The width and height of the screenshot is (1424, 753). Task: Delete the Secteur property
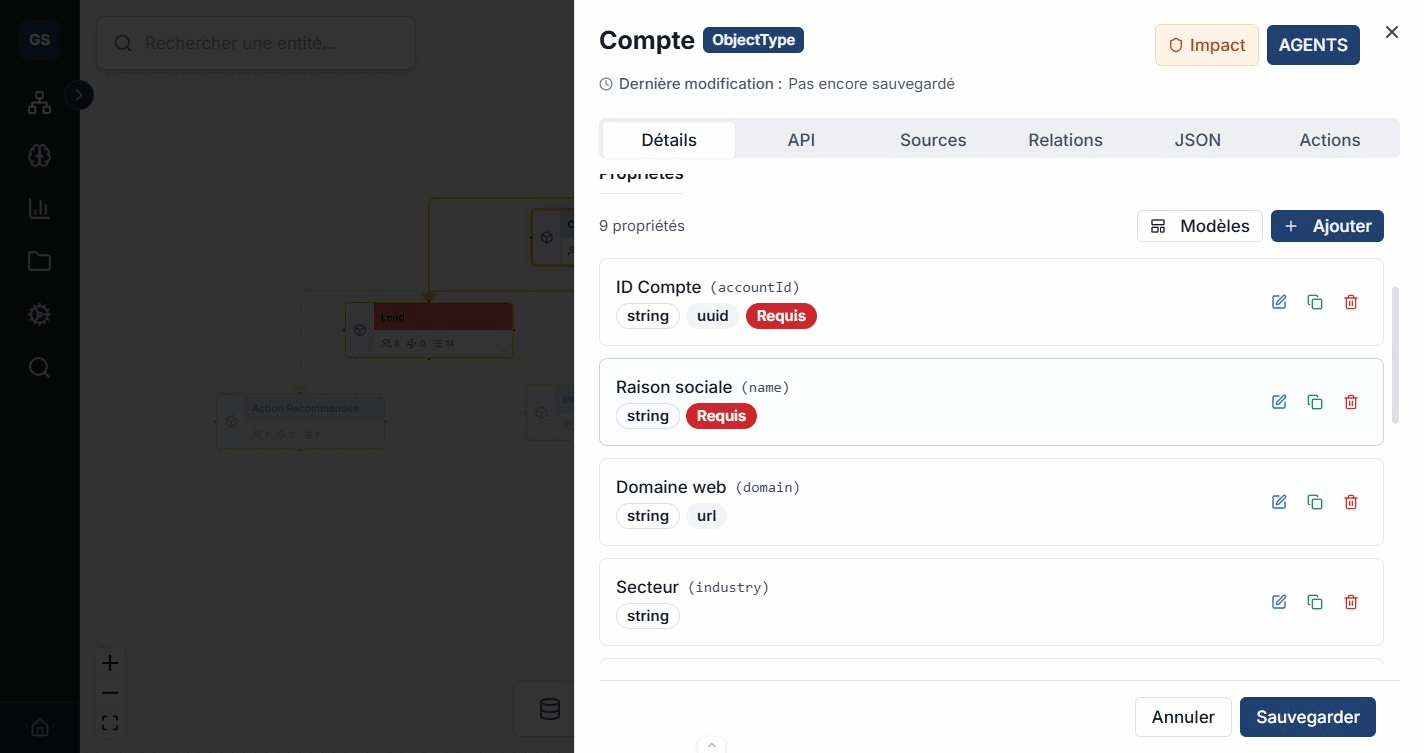pos(1351,602)
